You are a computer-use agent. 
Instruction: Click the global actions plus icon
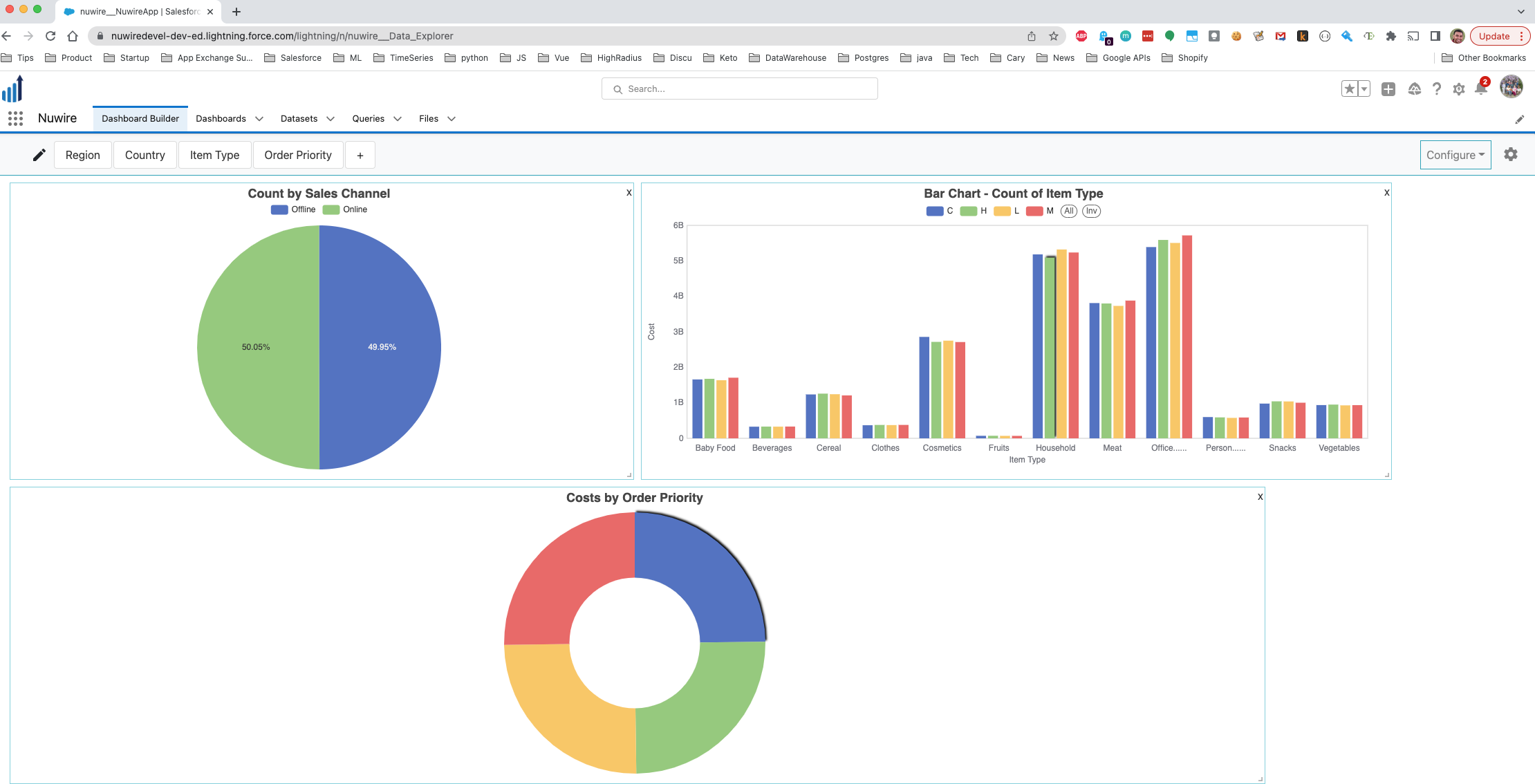tap(1388, 88)
